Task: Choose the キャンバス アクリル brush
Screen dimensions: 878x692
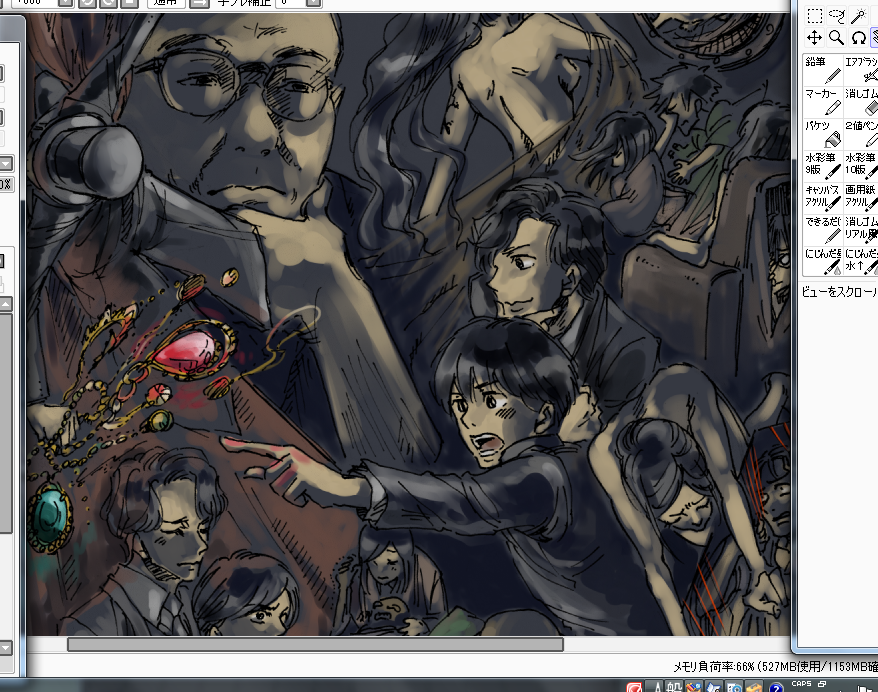Action: [823, 198]
